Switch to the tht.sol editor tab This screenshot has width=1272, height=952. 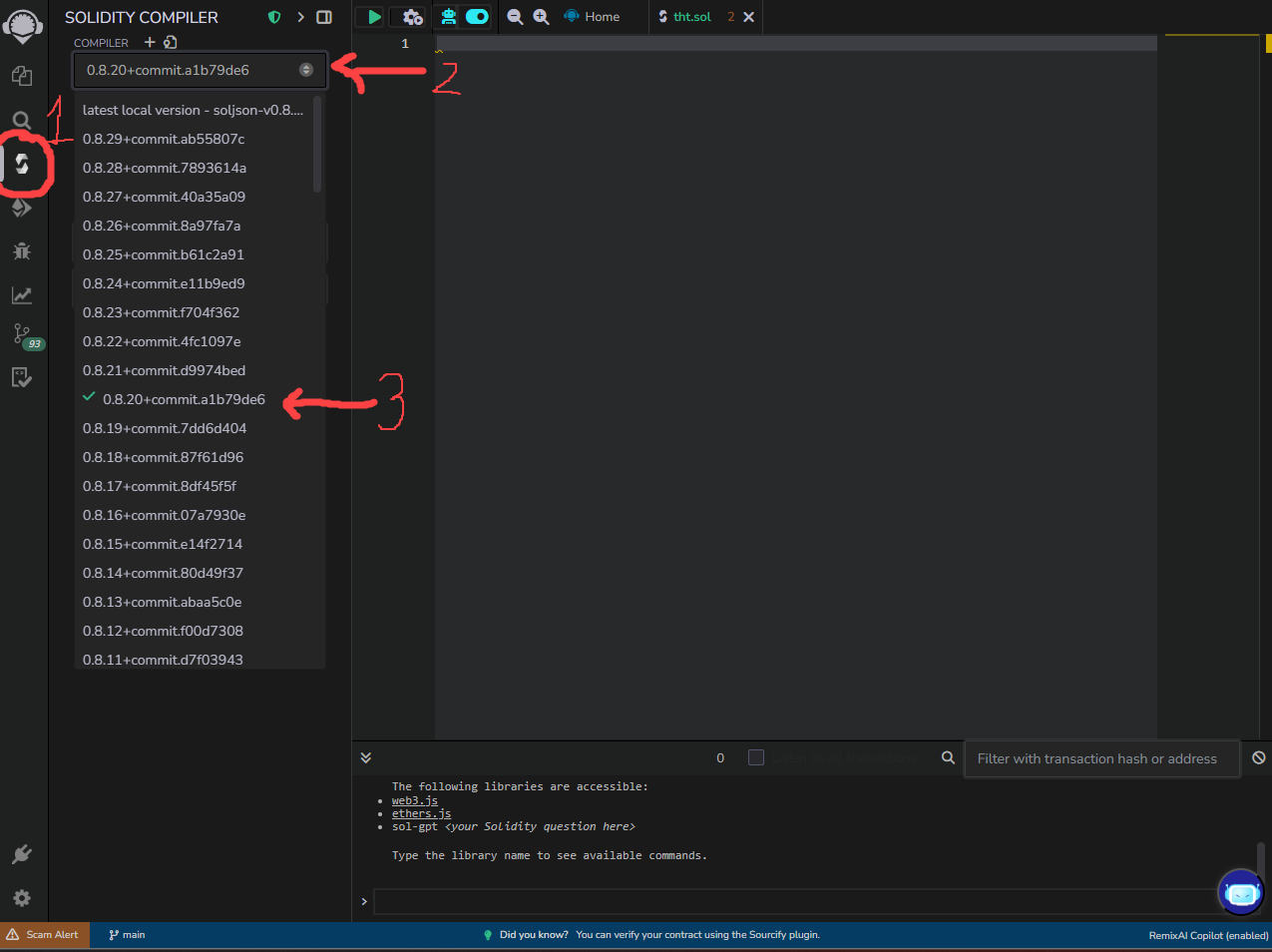[x=691, y=17]
